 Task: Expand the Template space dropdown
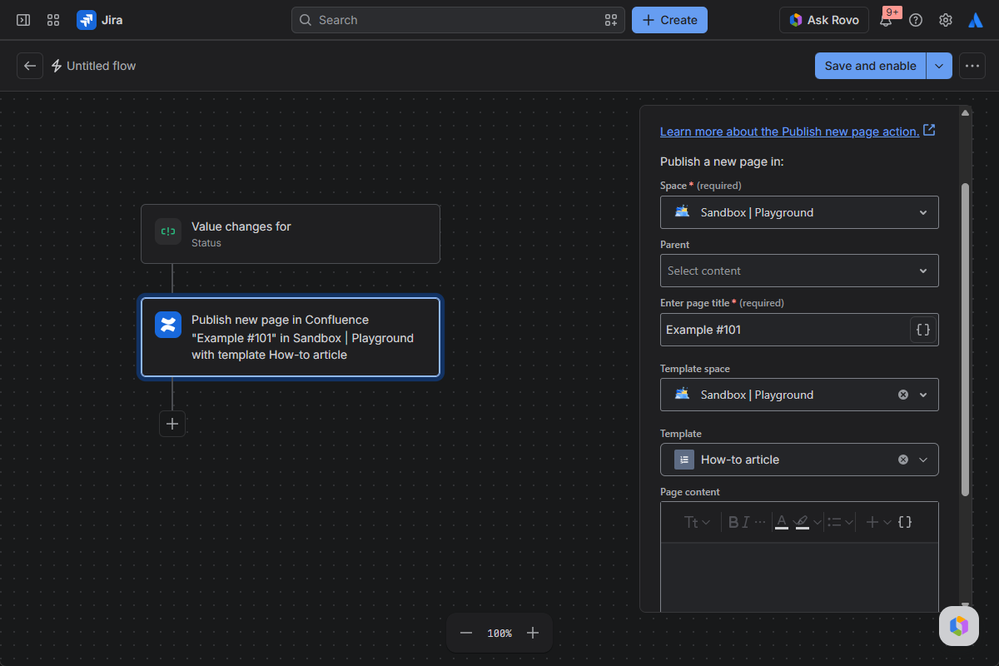click(923, 395)
